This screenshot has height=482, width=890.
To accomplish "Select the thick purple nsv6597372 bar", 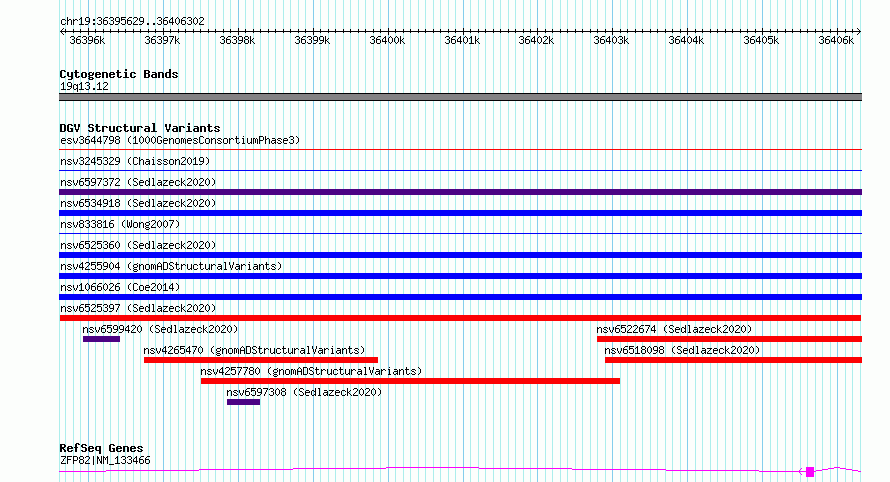I will tap(461, 192).
